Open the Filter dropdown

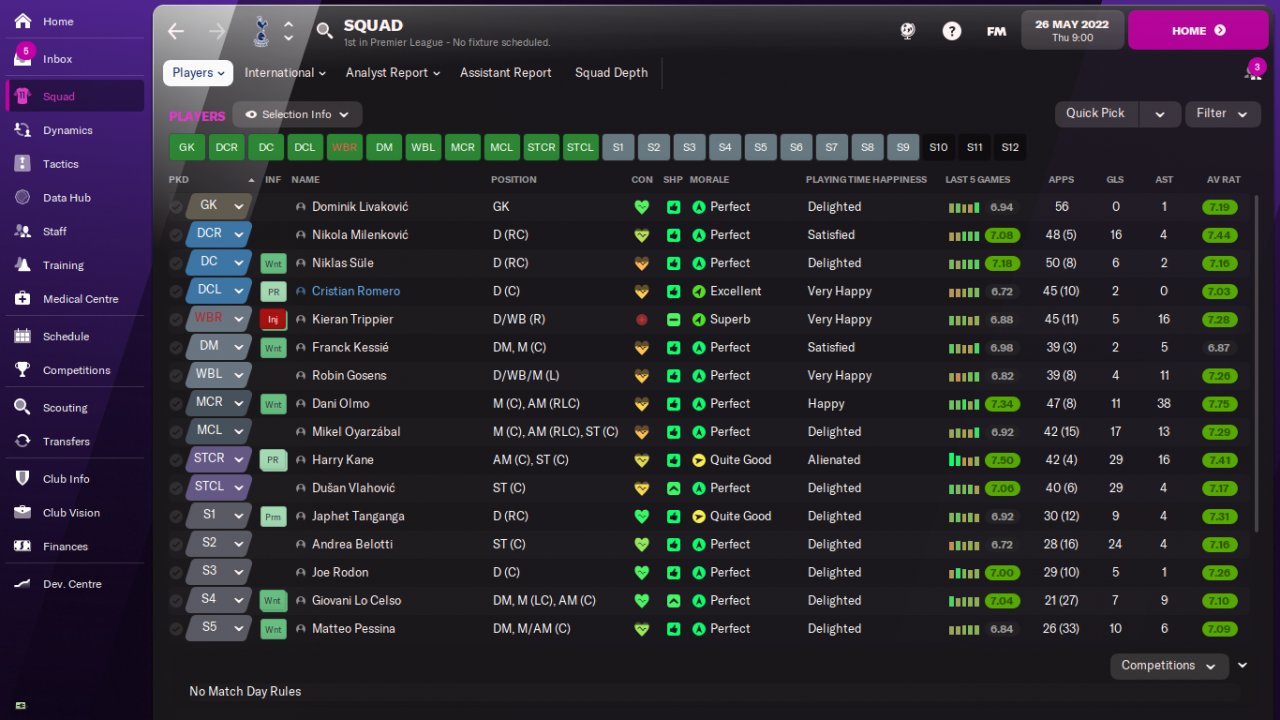coord(1222,114)
